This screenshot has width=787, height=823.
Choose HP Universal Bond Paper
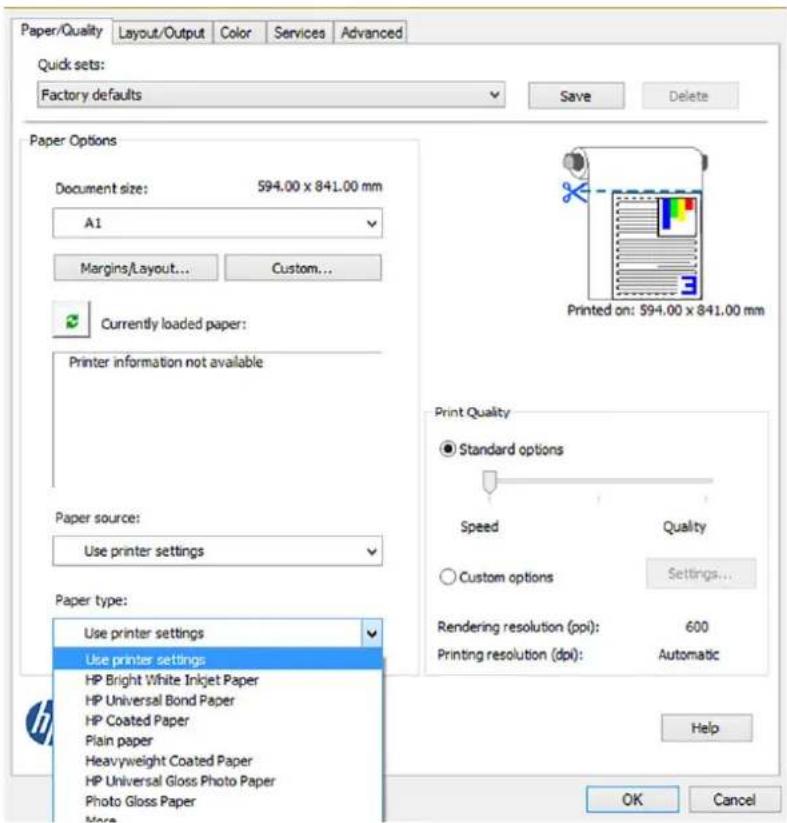coord(218,700)
